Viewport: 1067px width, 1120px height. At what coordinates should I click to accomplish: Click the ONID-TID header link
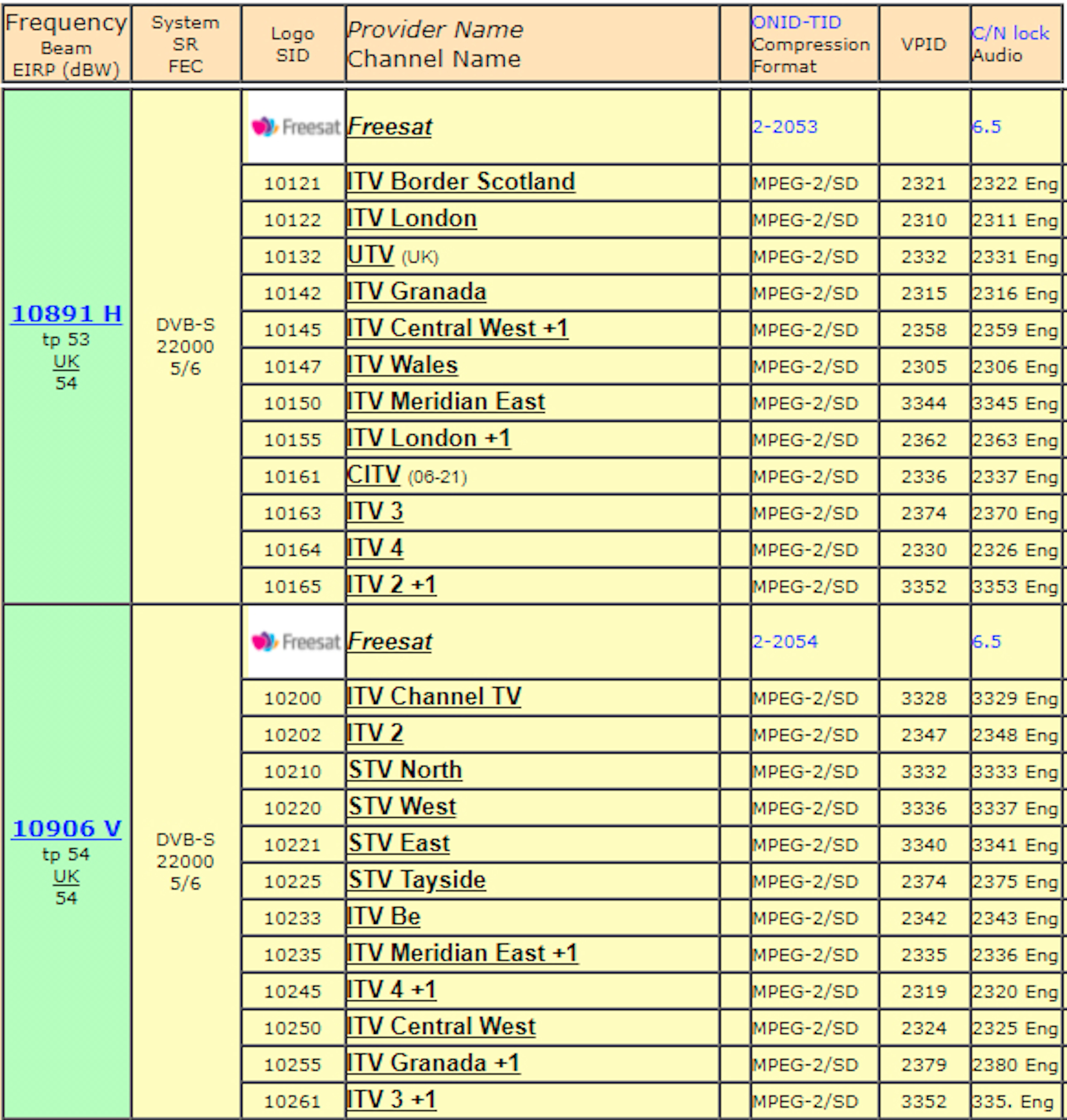(796, 23)
